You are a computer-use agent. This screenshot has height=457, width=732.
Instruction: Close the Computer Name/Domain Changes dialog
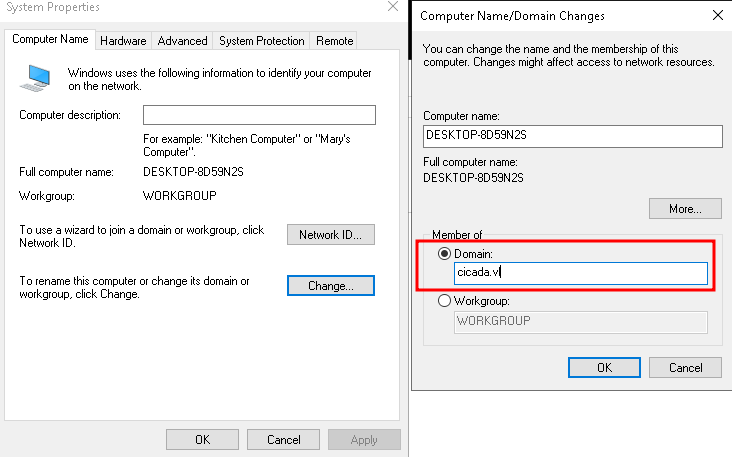[717, 15]
